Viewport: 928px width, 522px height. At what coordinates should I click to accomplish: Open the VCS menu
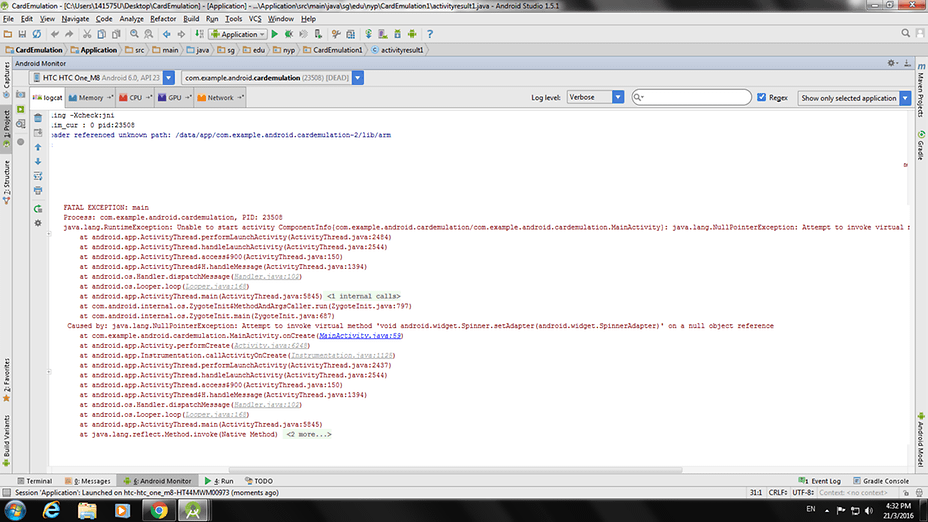(255, 19)
